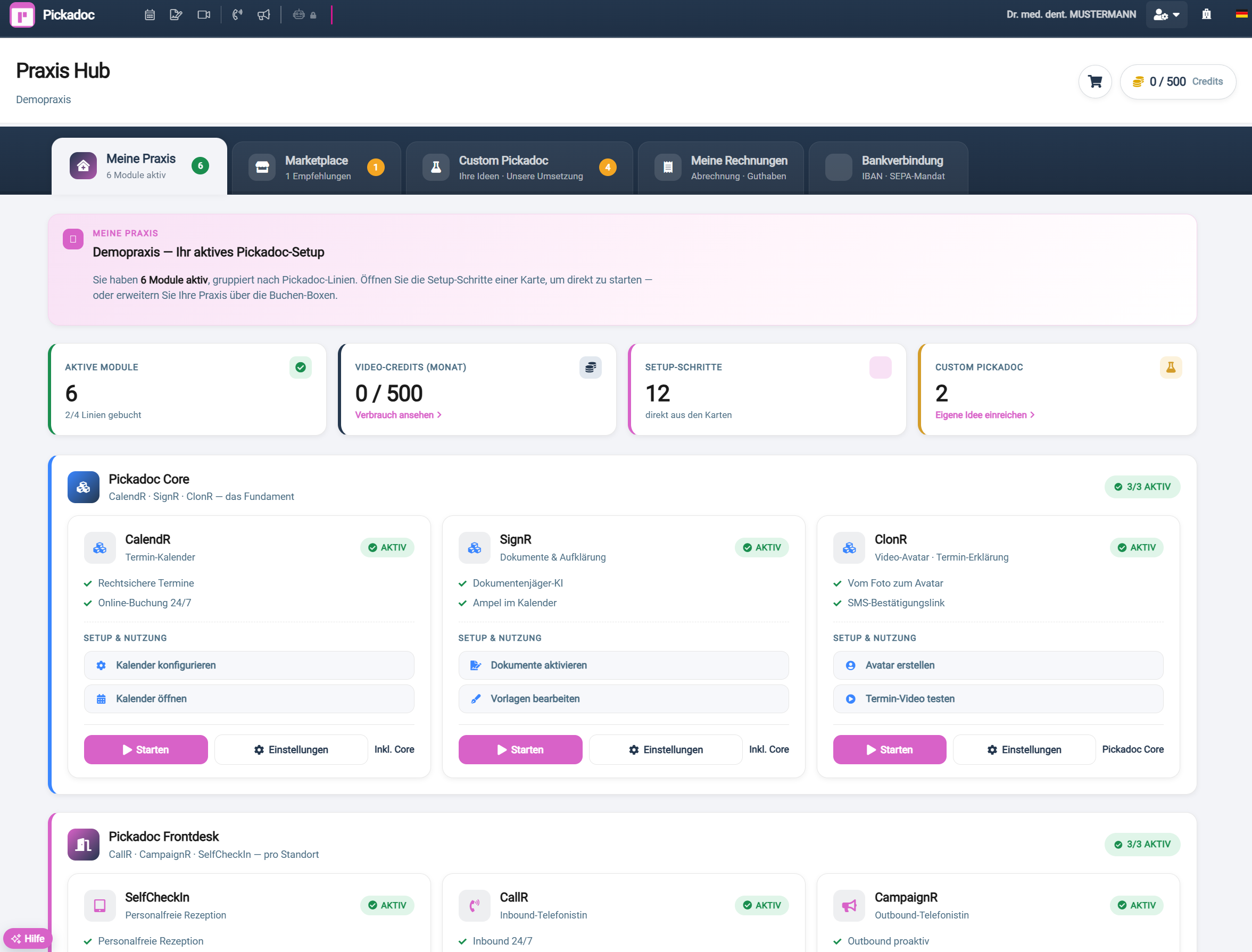Screen dimensions: 1252x952
Task: Open Einstellungen for SignR
Action: click(666, 750)
